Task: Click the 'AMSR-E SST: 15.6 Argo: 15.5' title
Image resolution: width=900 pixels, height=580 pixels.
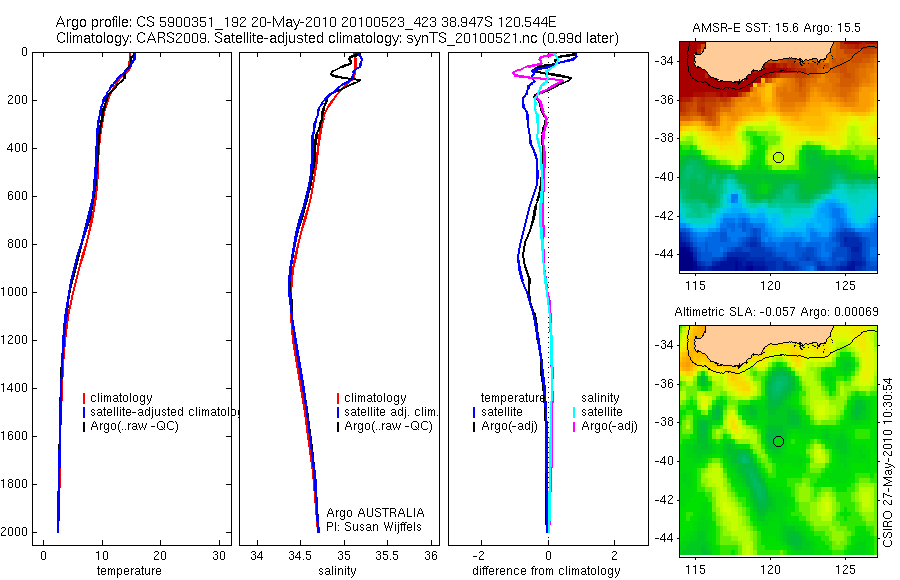Action: 776,28
